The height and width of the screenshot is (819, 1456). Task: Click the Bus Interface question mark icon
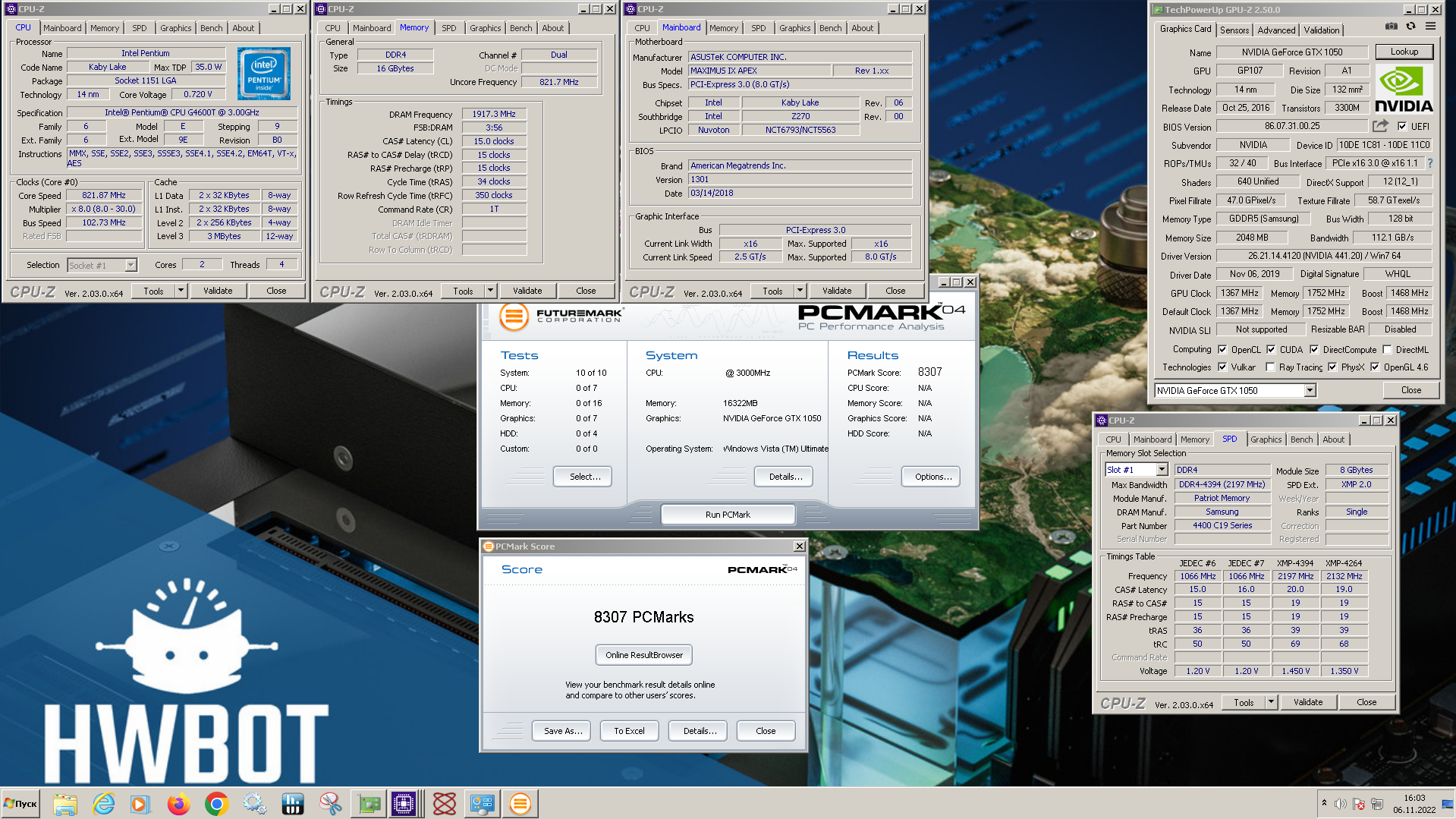click(x=1430, y=163)
